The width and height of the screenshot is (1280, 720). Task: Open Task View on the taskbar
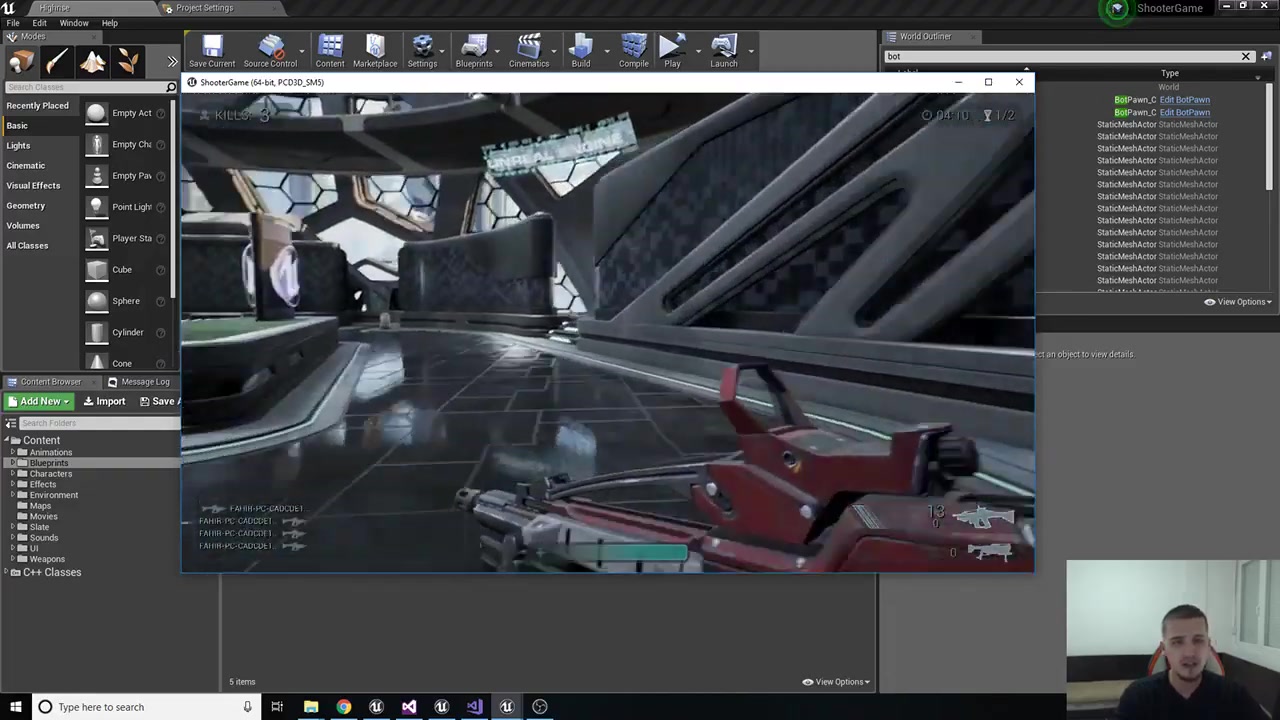click(x=277, y=707)
